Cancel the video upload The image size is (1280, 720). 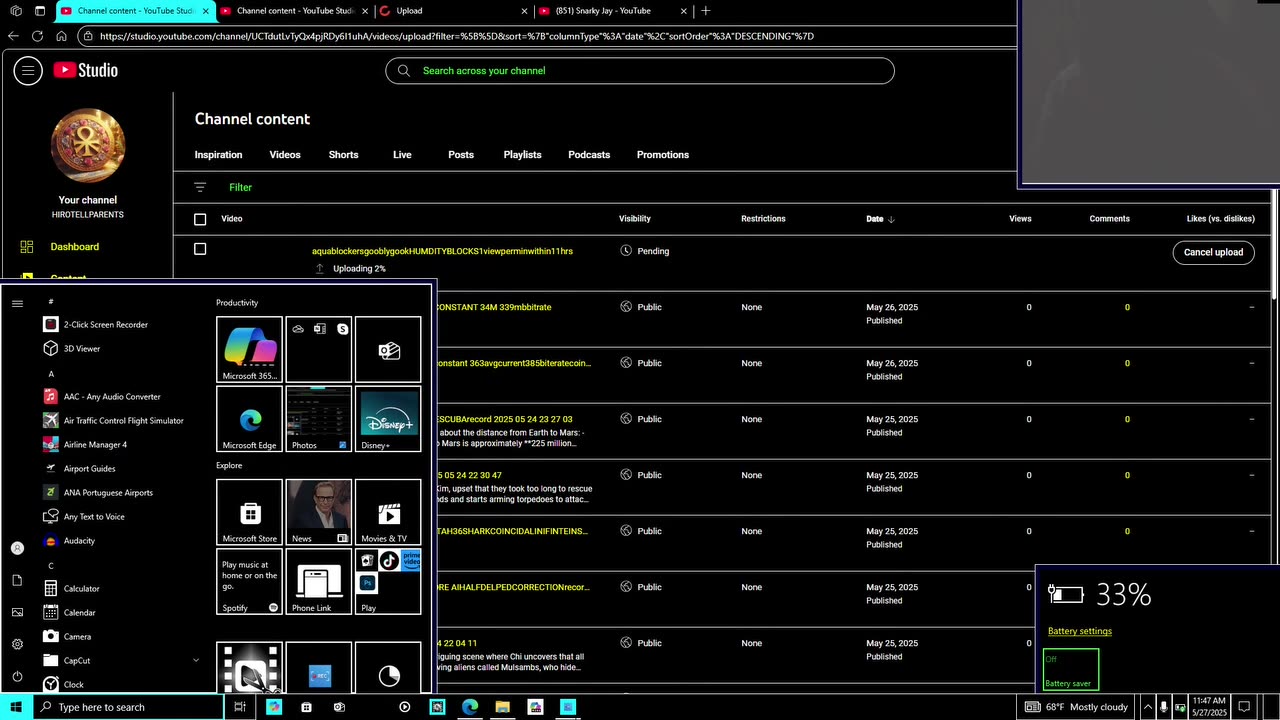1213,252
